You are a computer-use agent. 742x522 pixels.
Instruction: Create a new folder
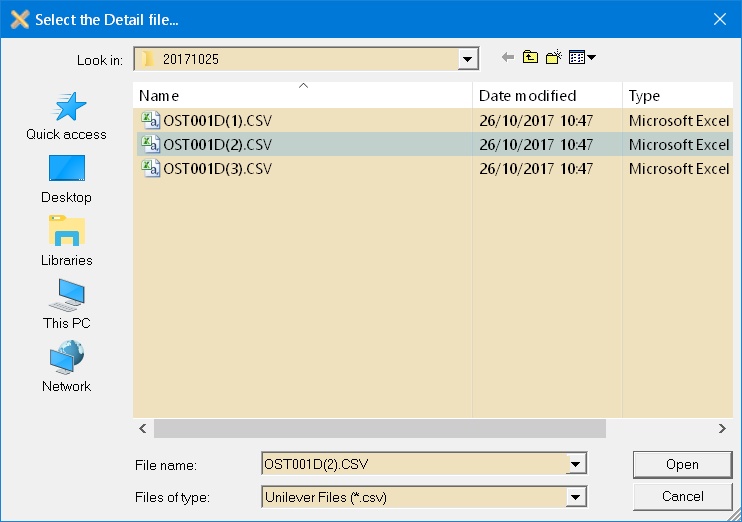(x=554, y=58)
